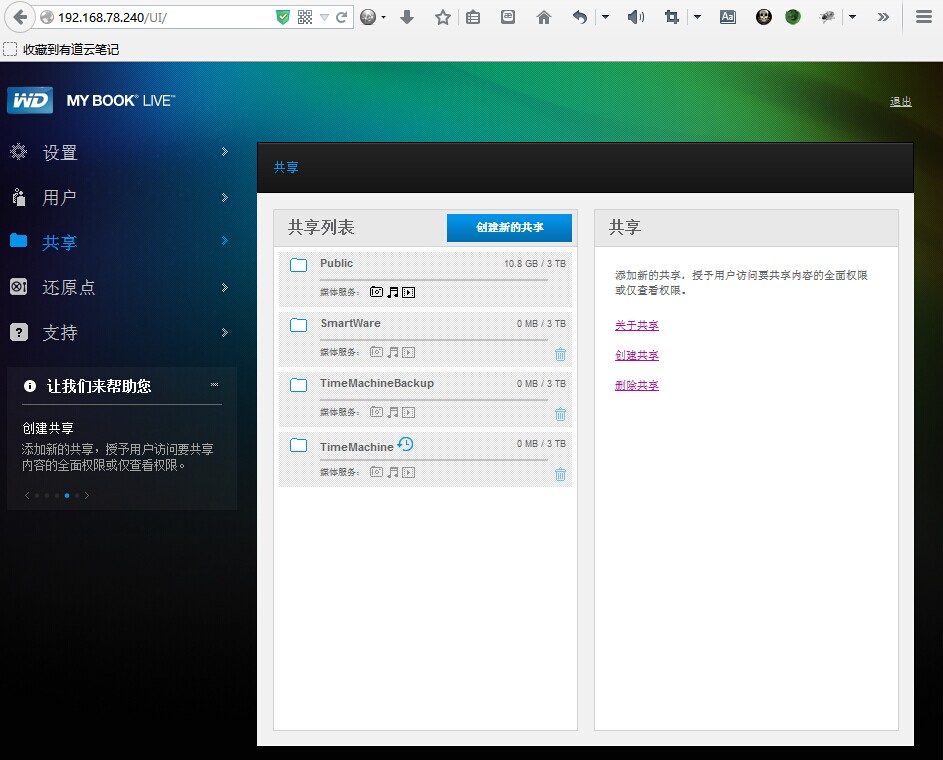Click the 还原点 safepoint icon

[x=19, y=287]
